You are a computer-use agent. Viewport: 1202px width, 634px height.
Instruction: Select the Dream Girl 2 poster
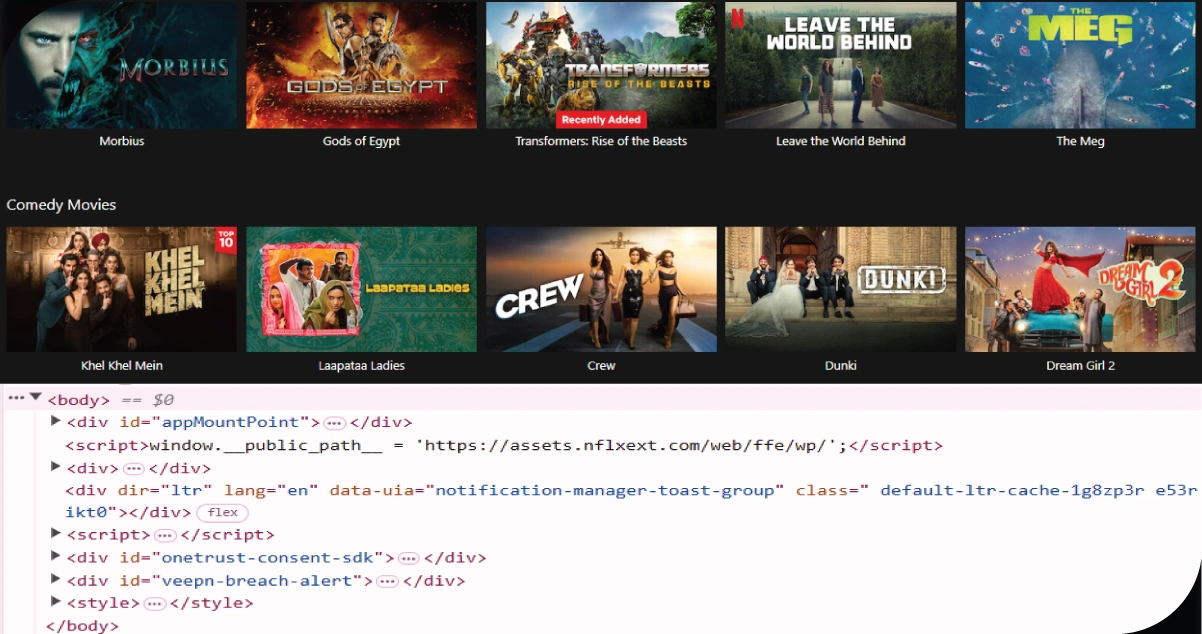[x=1080, y=289]
